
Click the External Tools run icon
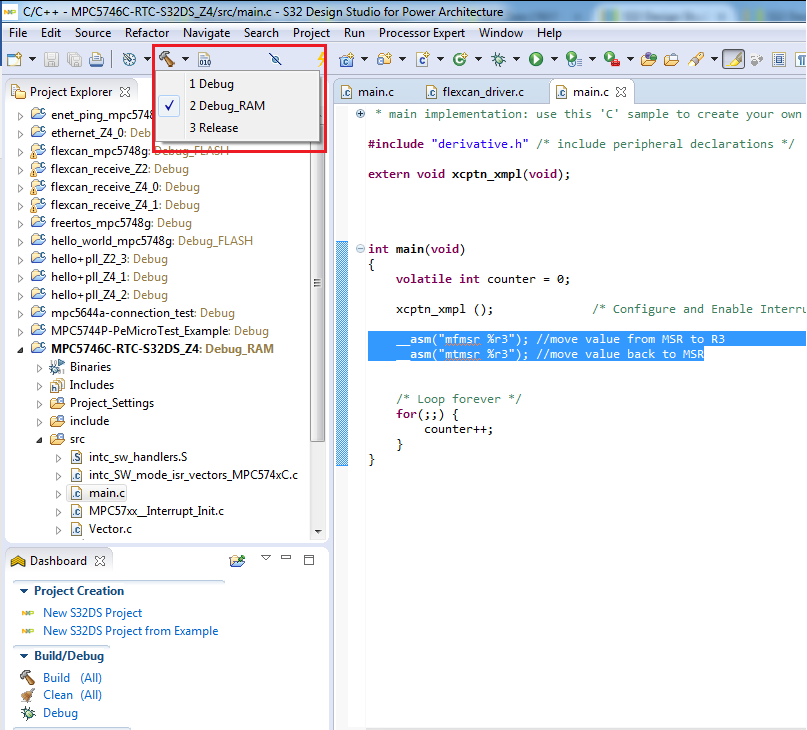(611, 59)
